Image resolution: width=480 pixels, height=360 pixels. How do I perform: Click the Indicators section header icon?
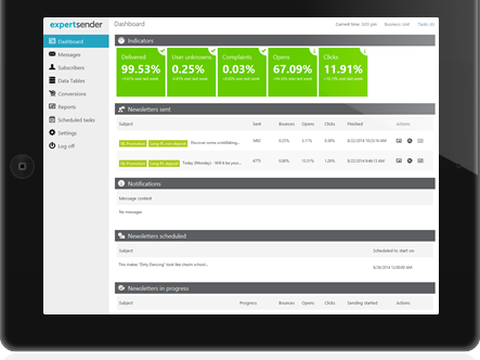tap(121, 40)
